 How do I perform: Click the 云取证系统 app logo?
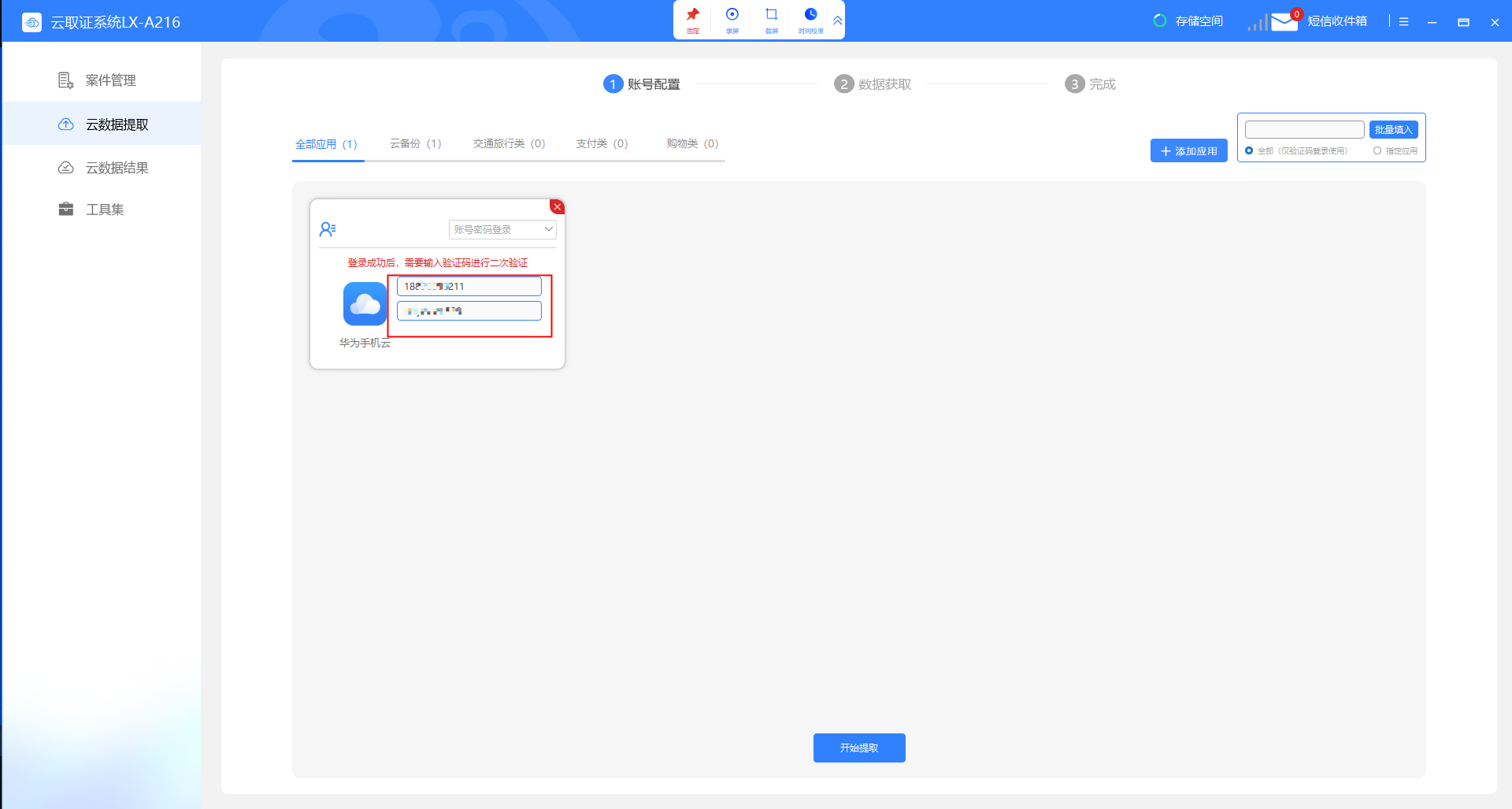click(31, 22)
